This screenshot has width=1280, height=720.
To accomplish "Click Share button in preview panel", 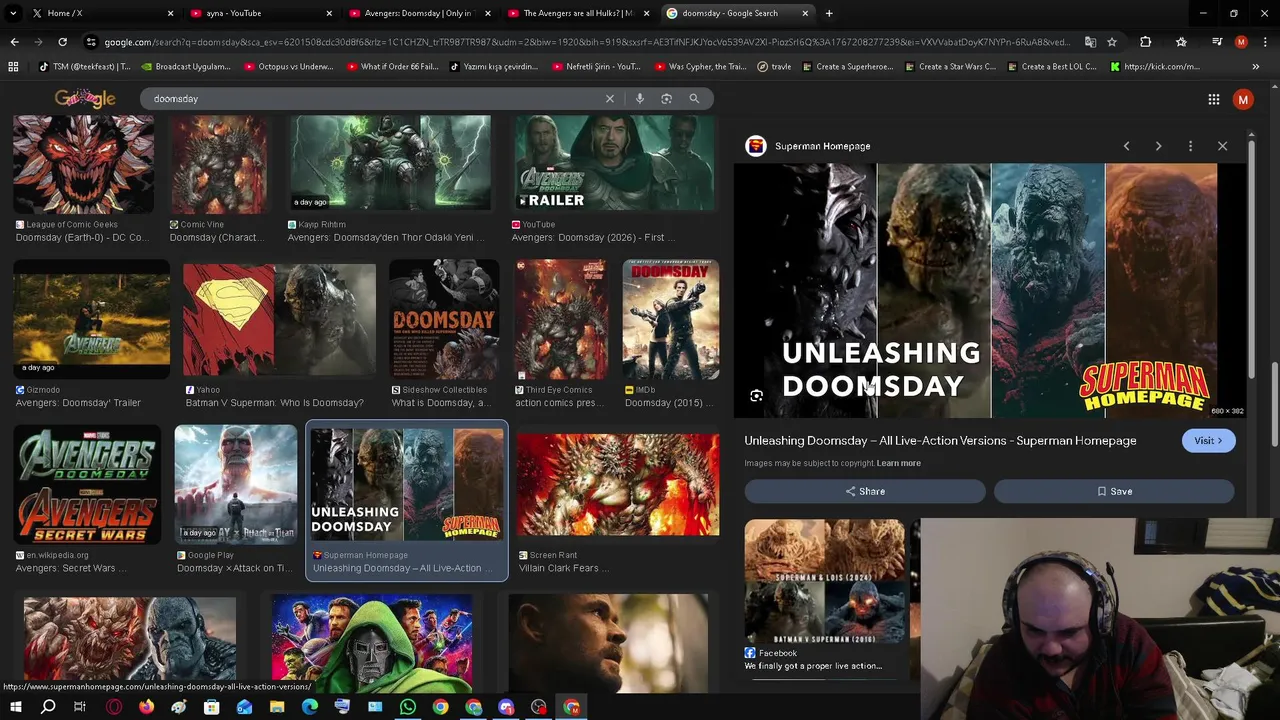I will (x=865, y=491).
